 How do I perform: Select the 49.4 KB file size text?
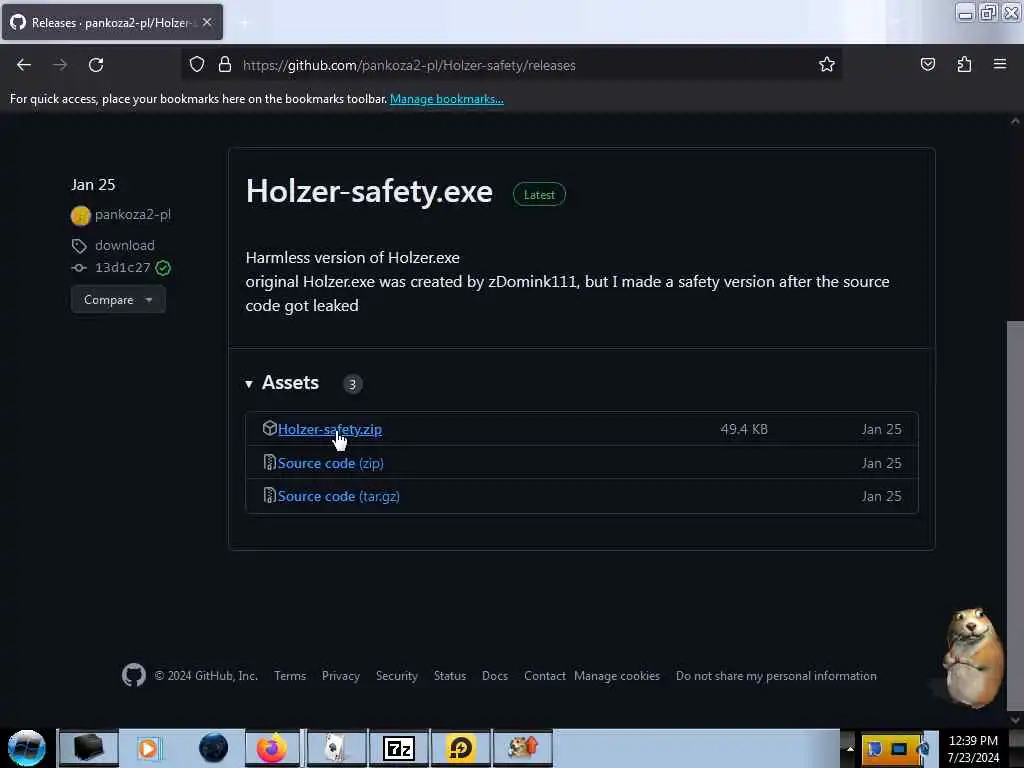[x=744, y=429]
